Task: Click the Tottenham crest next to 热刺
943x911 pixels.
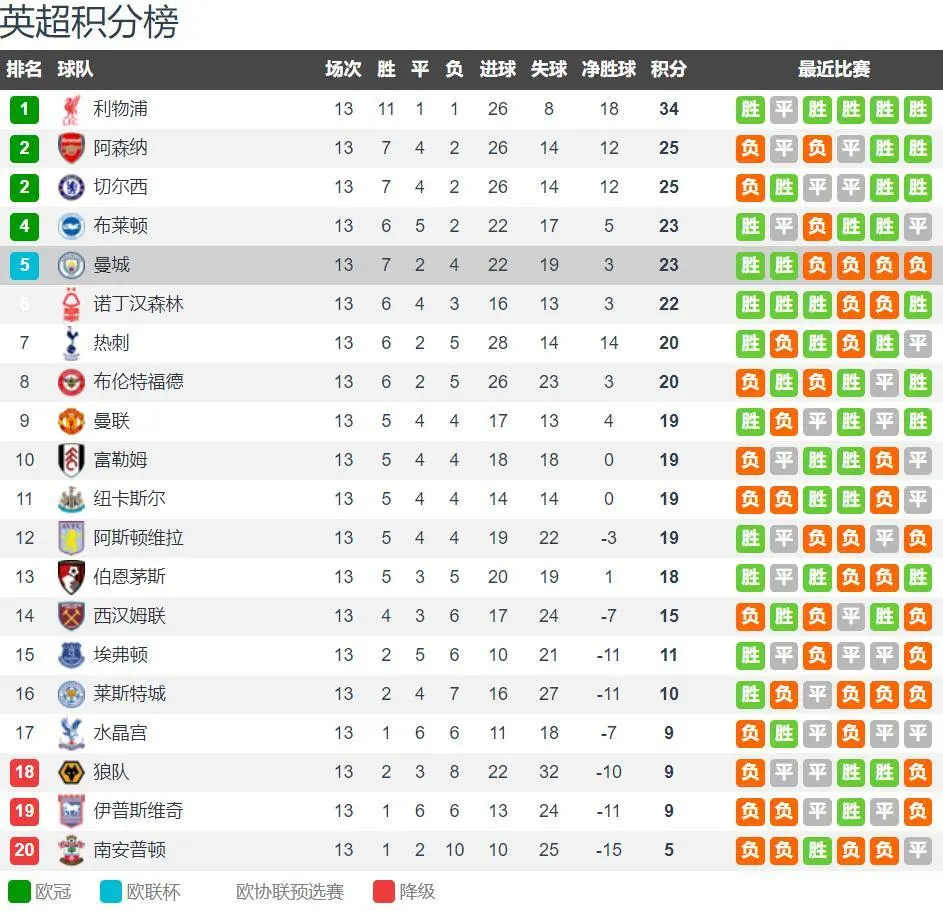Action: tap(72, 343)
